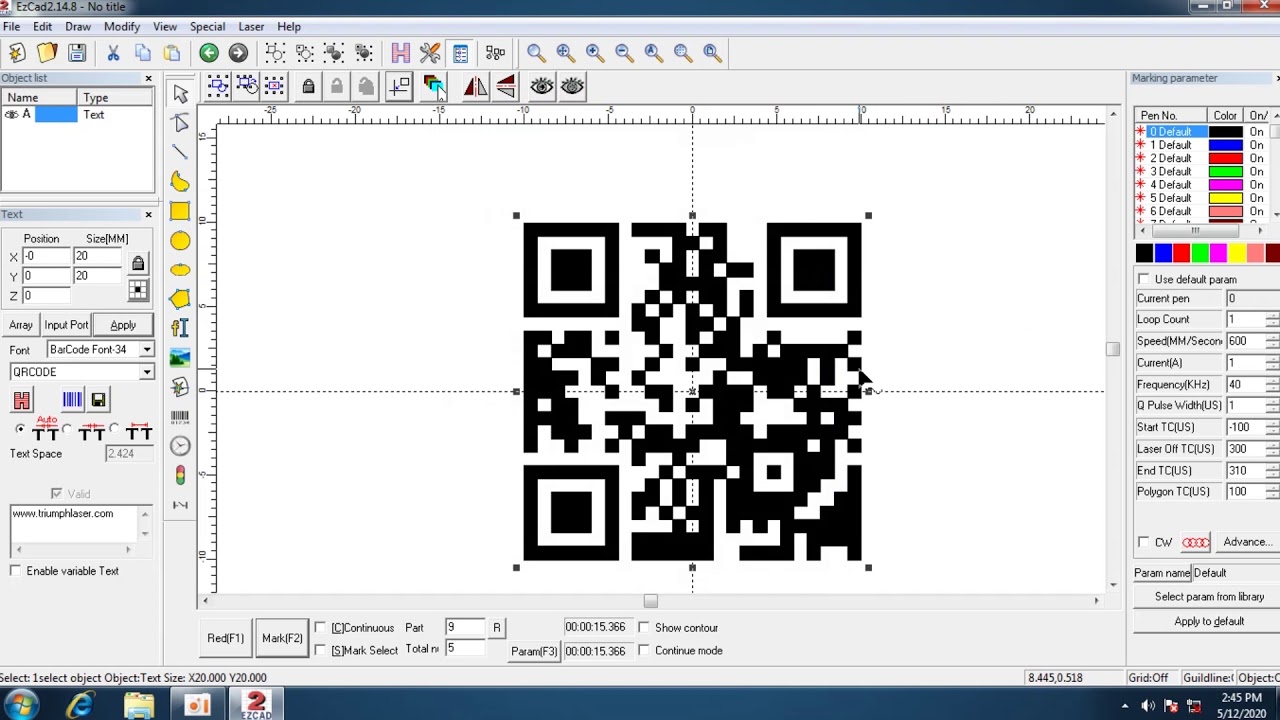Select the Node edit tool
1280x720 pixels.
[x=180, y=122]
